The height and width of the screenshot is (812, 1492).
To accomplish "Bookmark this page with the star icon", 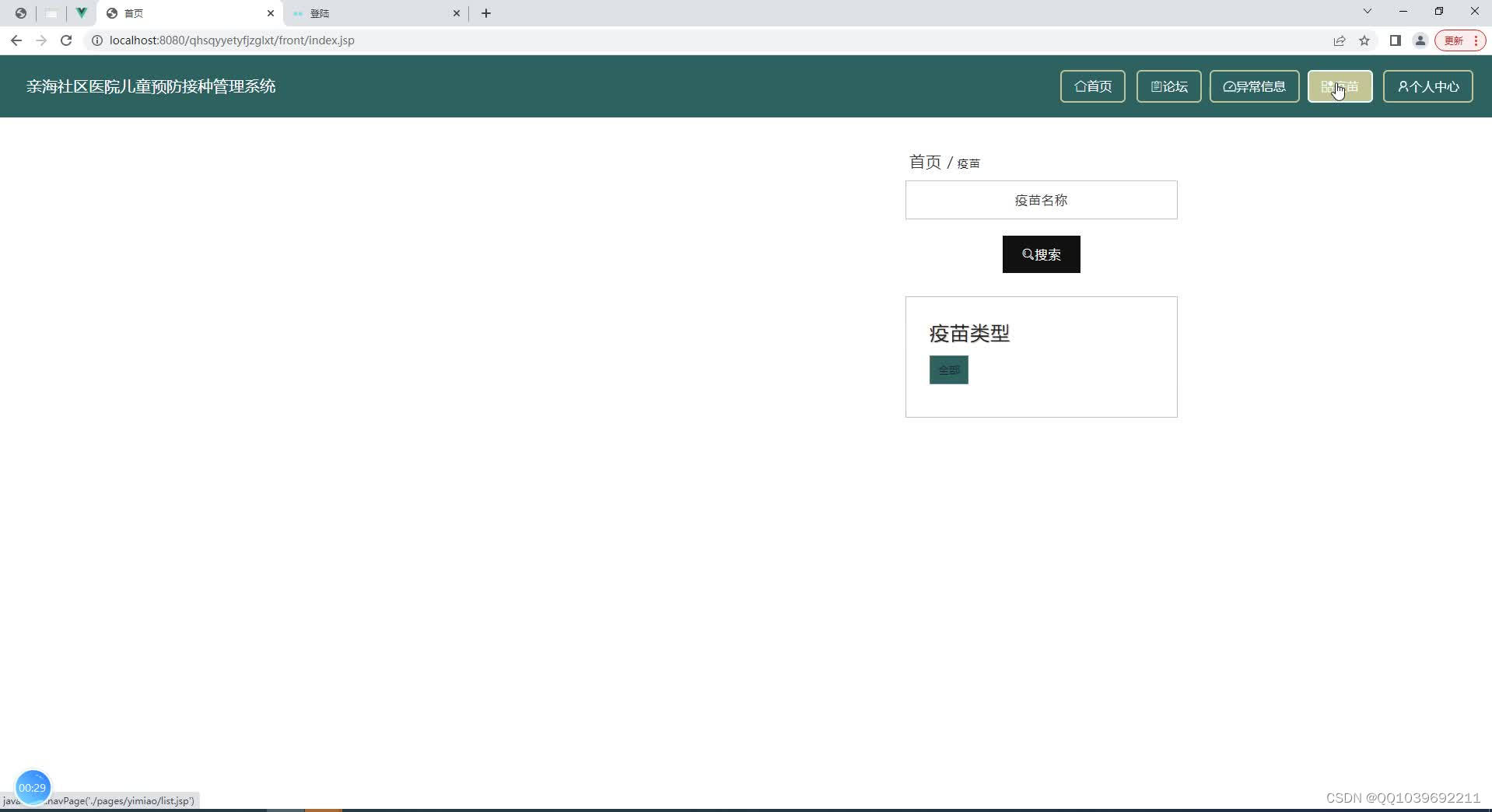I will (1364, 40).
